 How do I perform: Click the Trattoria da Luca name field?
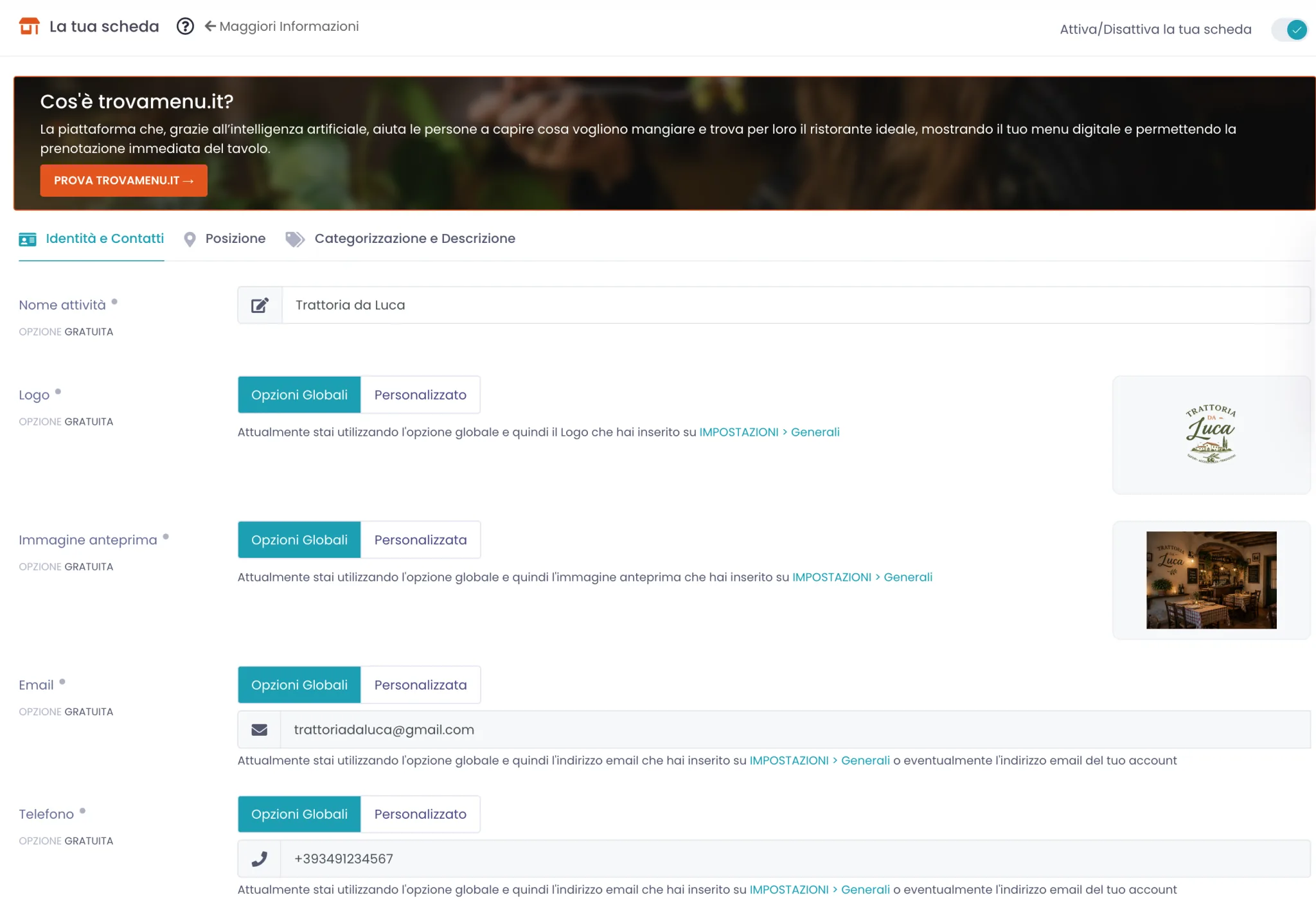[x=796, y=305]
